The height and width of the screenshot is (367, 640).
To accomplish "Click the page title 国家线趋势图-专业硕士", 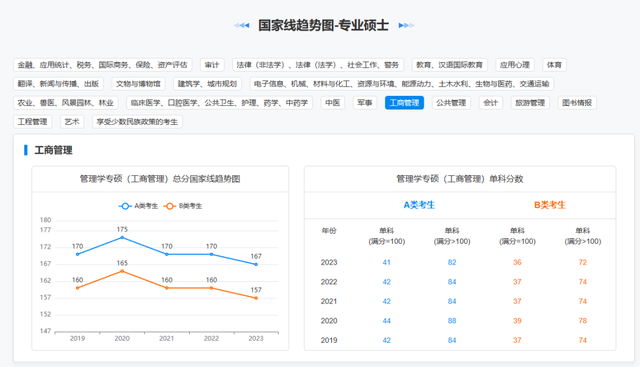I will click(x=323, y=25).
